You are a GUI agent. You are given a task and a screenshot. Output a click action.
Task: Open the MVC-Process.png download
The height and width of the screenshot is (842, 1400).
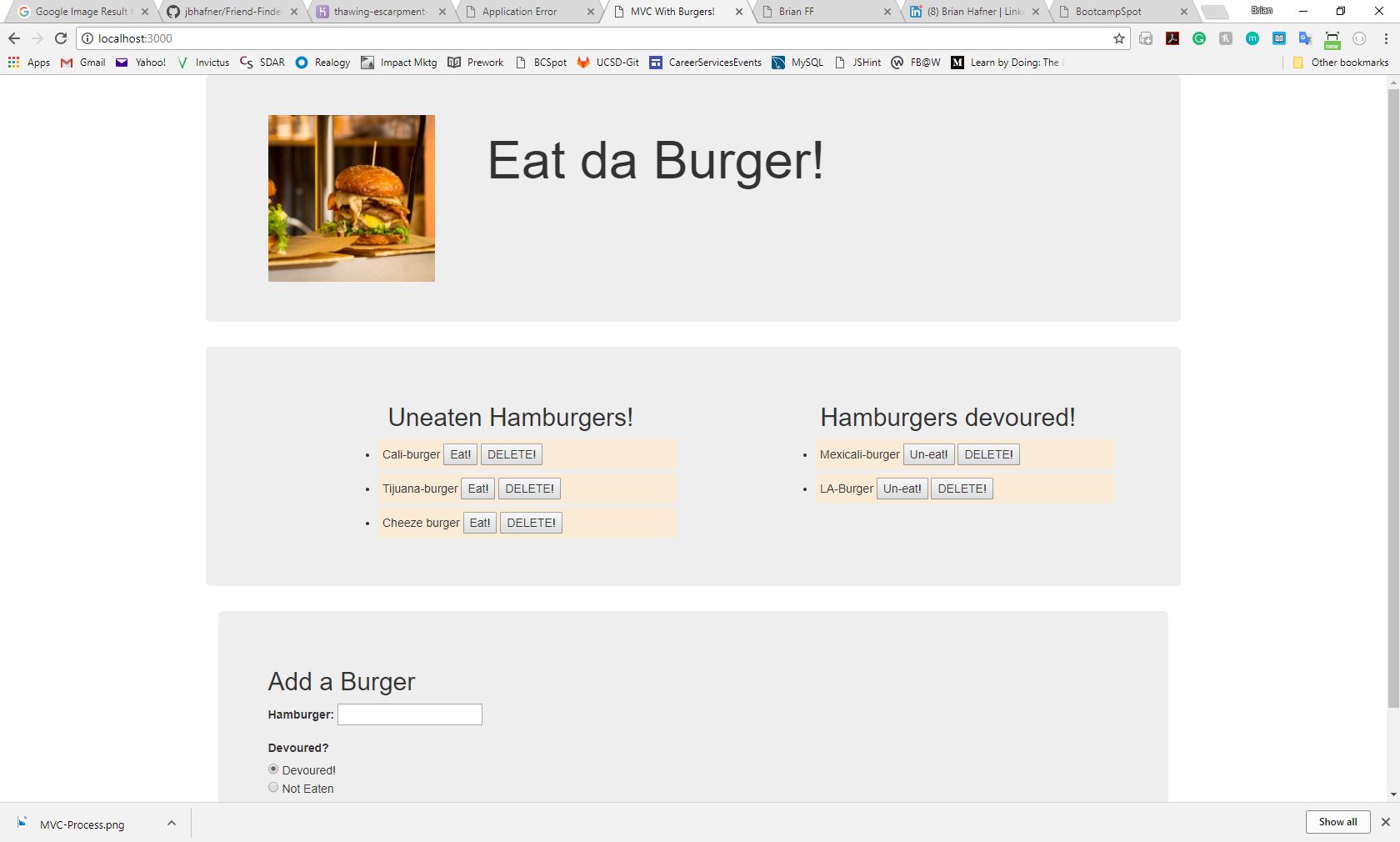click(82, 824)
